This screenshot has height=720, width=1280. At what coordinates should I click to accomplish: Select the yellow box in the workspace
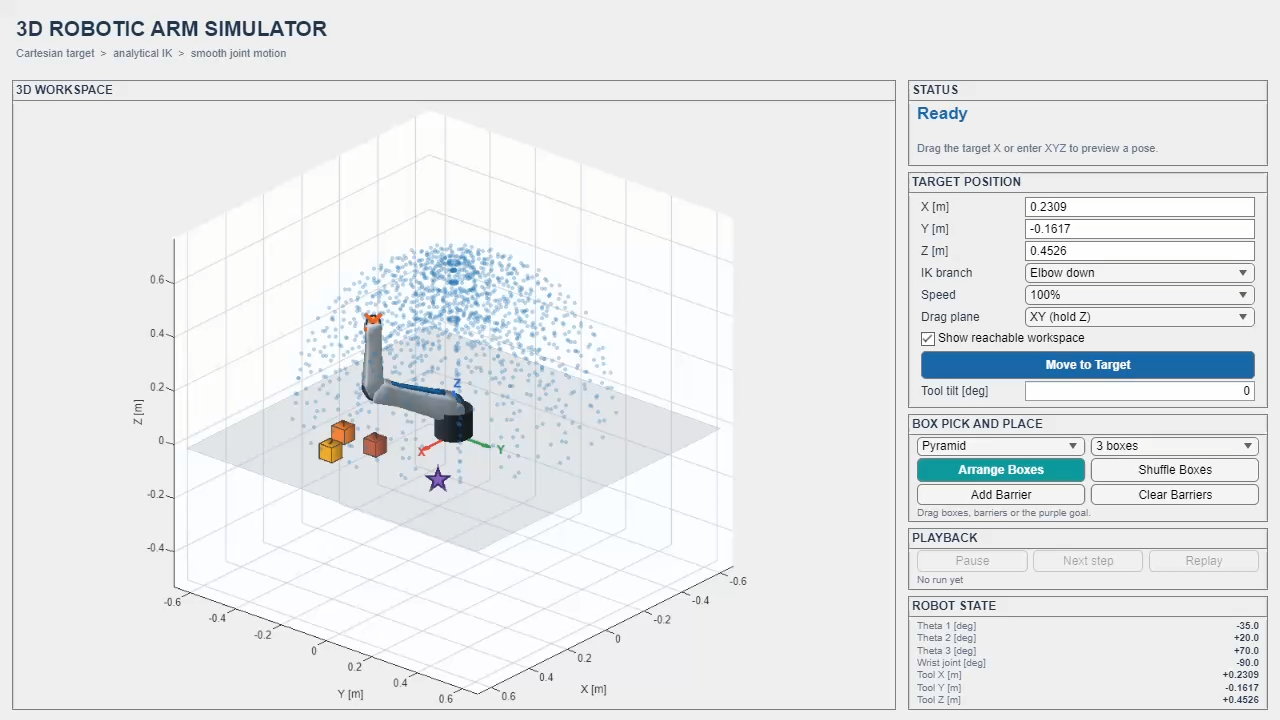point(331,451)
